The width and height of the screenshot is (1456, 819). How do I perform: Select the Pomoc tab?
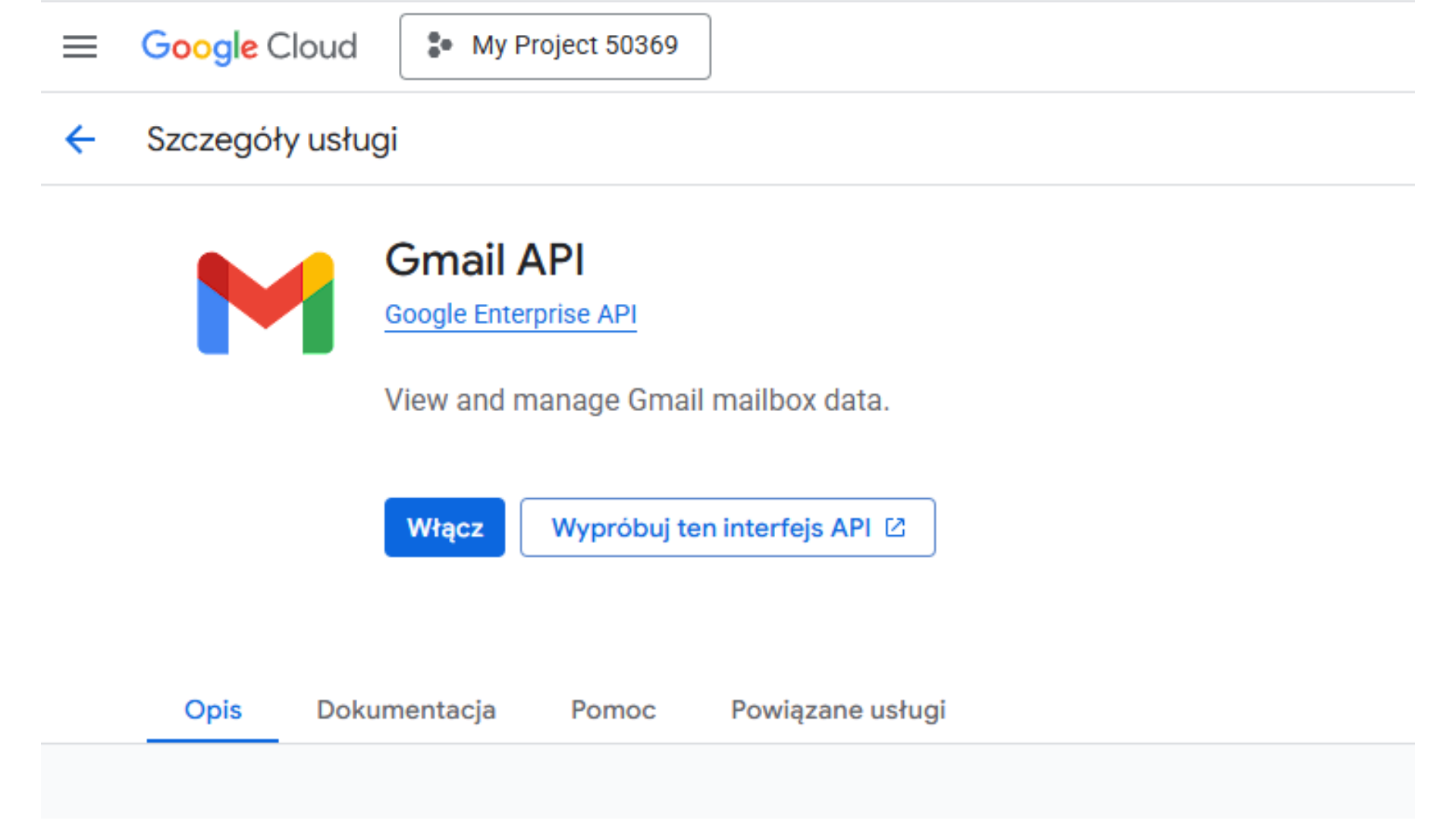pos(613,710)
